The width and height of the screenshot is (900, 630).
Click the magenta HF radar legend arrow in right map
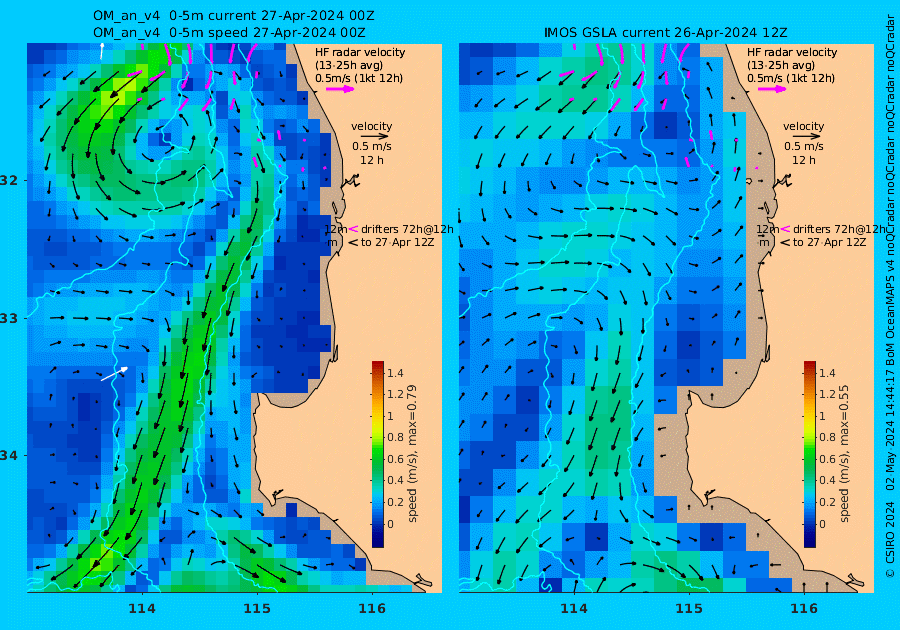click(772, 89)
